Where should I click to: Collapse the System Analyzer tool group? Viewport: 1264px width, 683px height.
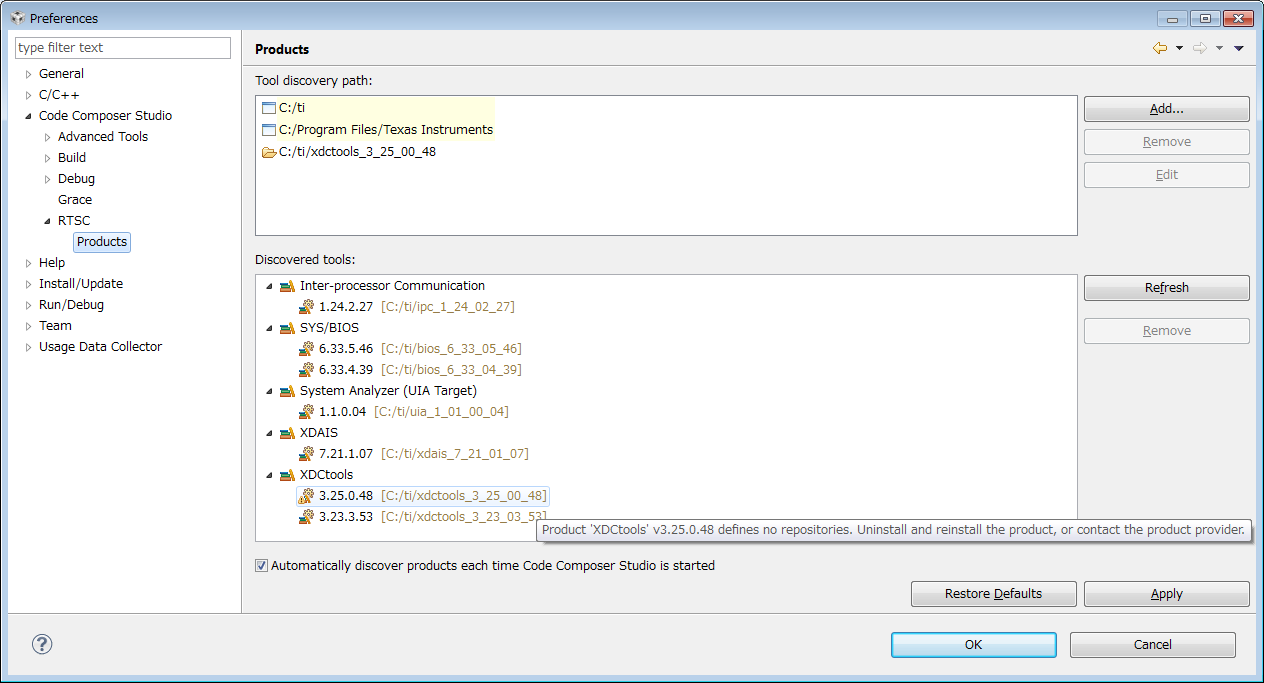(269, 391)
